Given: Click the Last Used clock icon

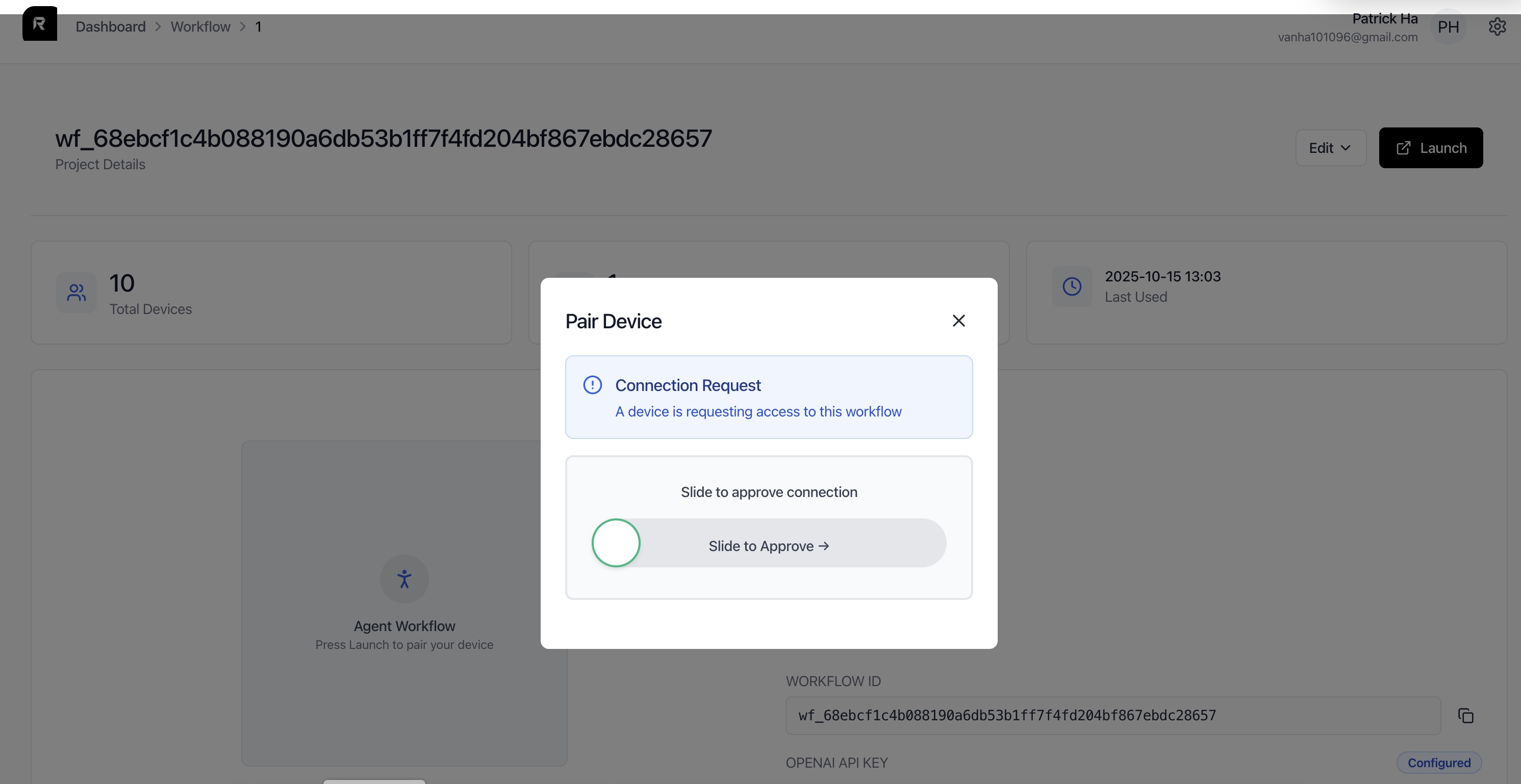Looking at the screenshot, I should (x=1072, y=286).
